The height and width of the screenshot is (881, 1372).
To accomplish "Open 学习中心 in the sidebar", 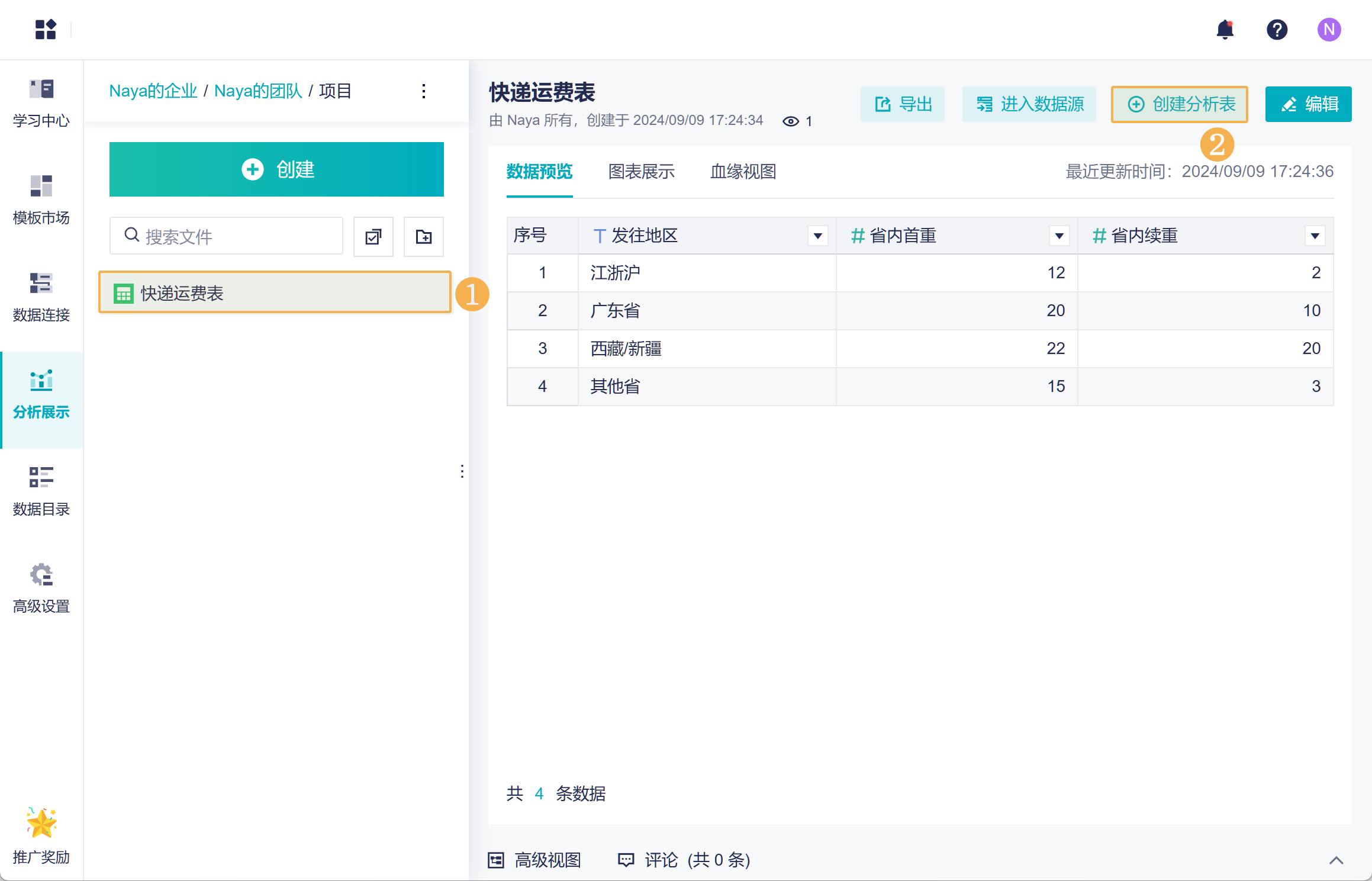I will click(x=41, y=104).
